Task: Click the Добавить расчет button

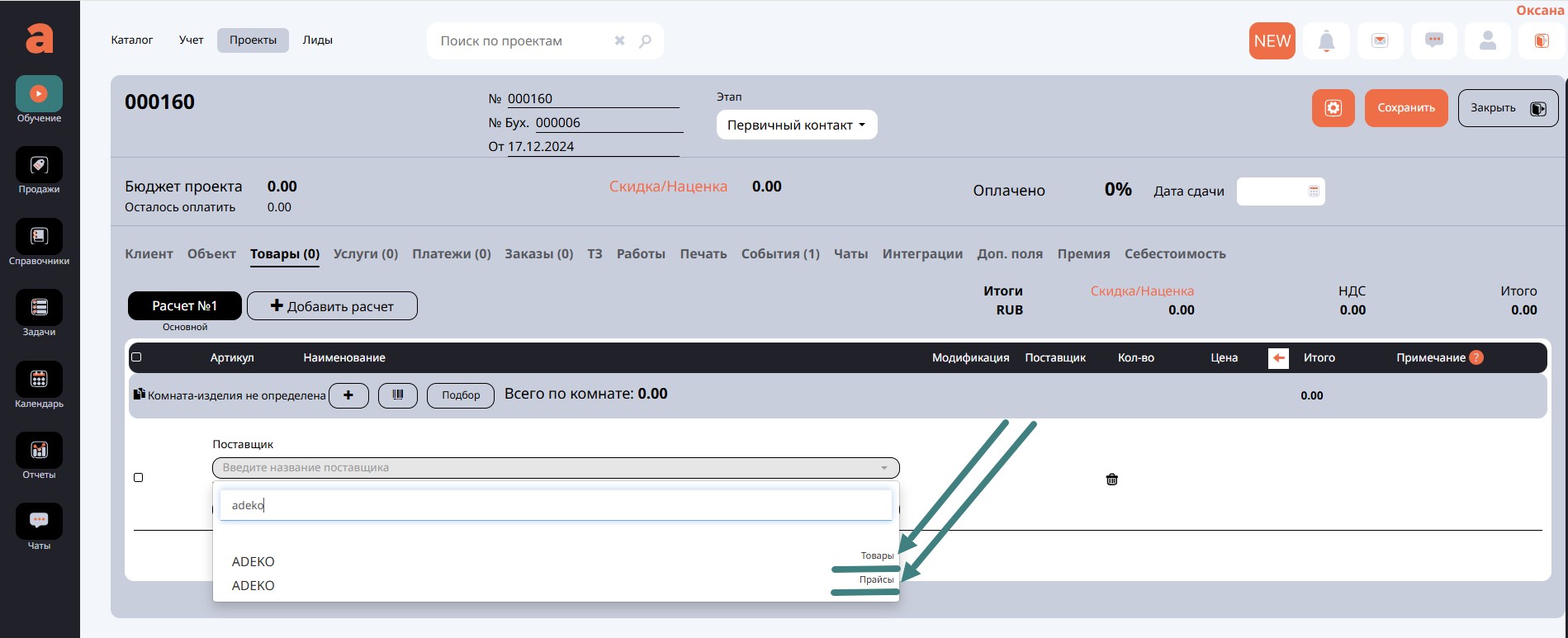Action: tap(332, 306)
